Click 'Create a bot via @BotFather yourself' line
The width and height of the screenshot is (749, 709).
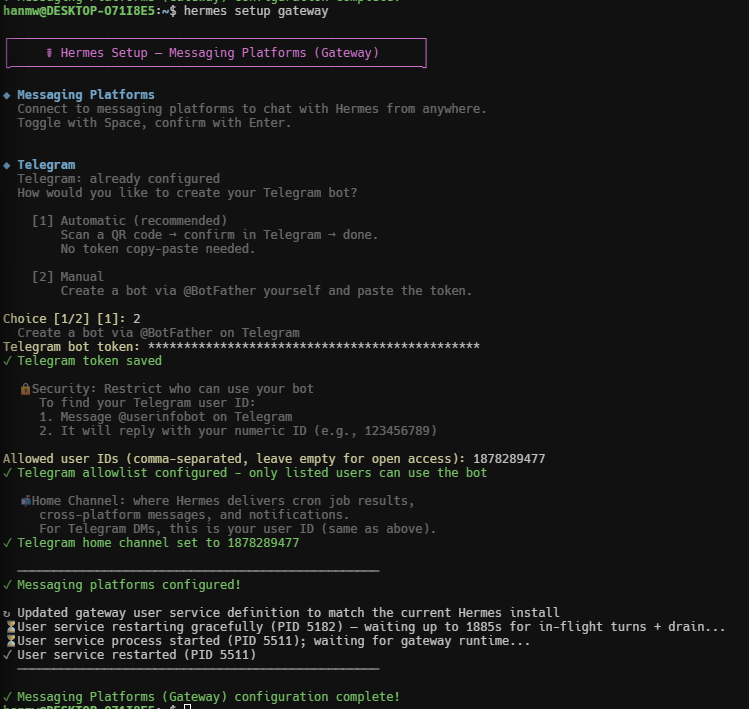266,290
